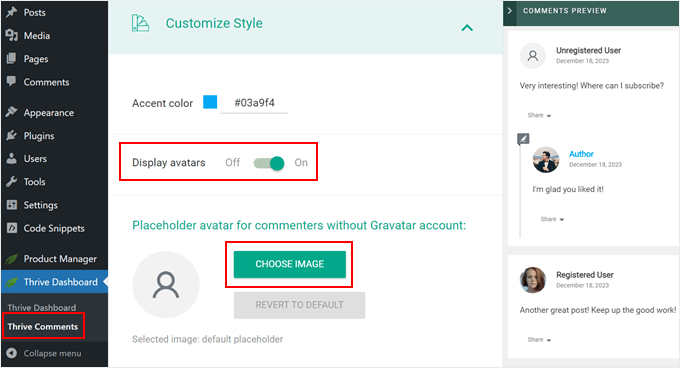The image size is (680, 368).
Task: Click the Unregistered User avatar icon
Action: point(533,55)
